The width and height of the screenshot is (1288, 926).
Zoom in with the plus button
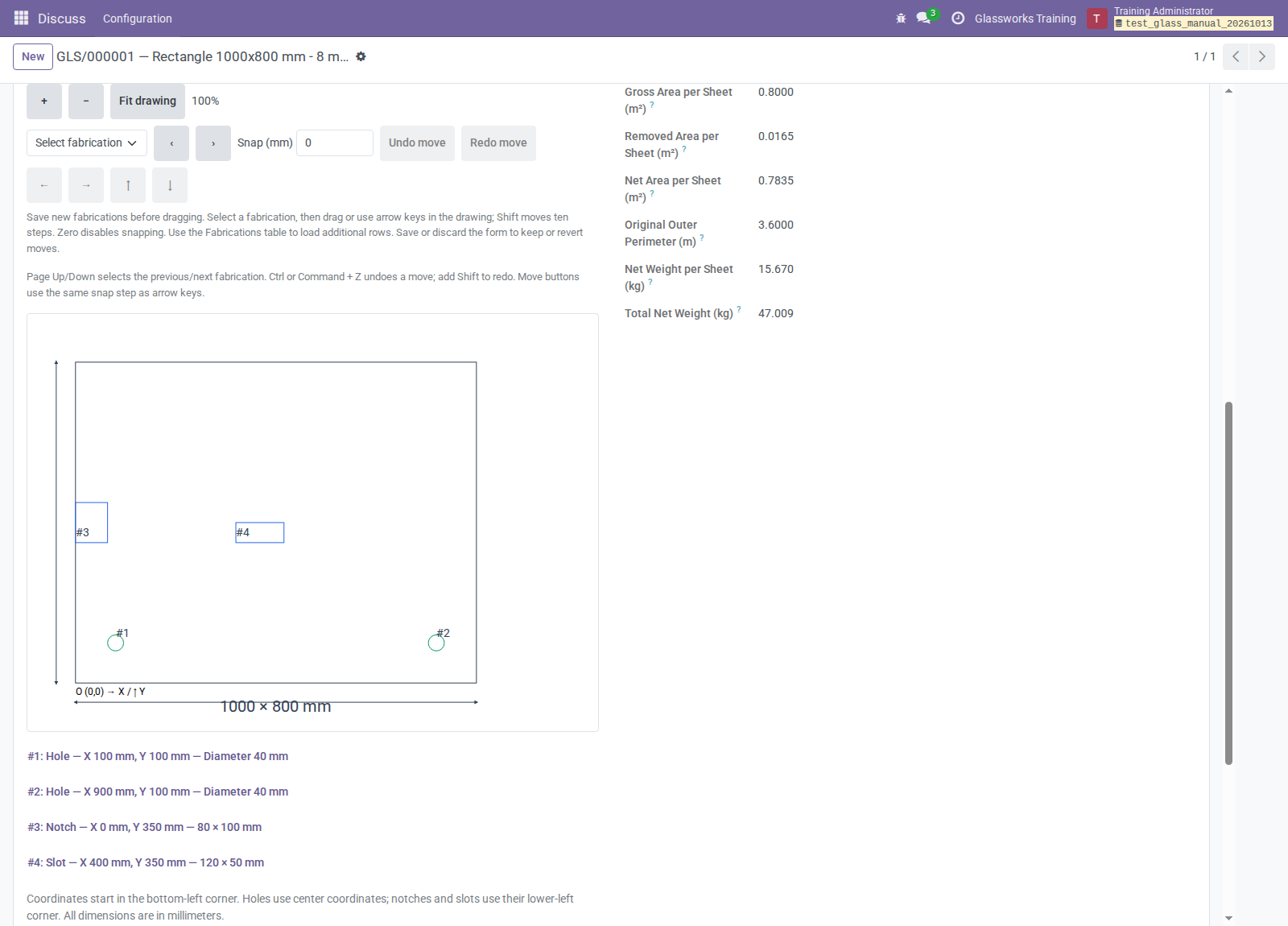44,101
